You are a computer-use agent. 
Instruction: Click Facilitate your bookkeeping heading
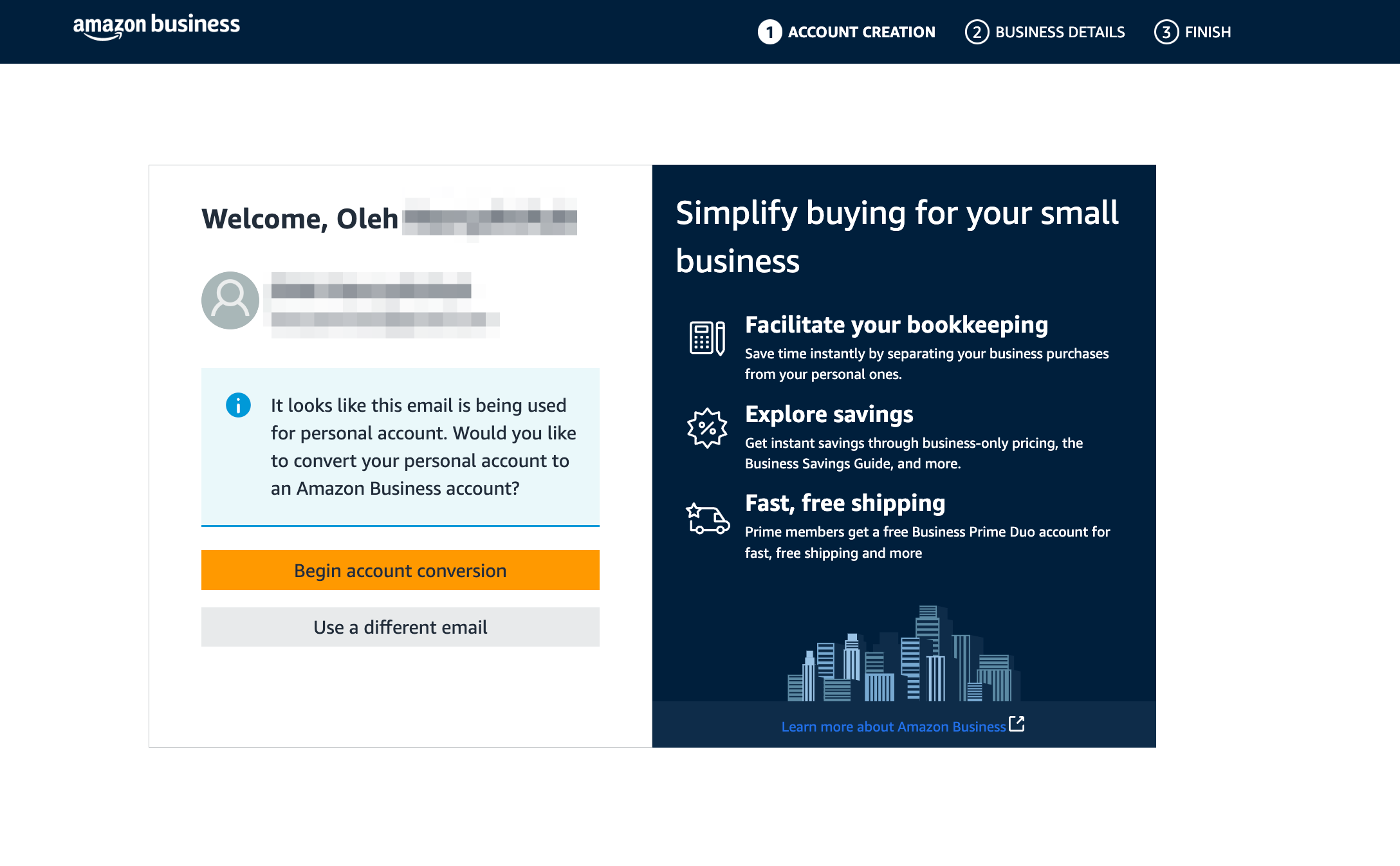click(x=896, y=325)
